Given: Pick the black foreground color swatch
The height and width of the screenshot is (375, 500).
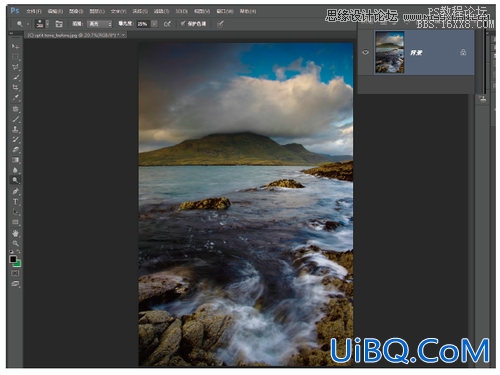Looking at the screenshot, I should (x=13, y=259).
